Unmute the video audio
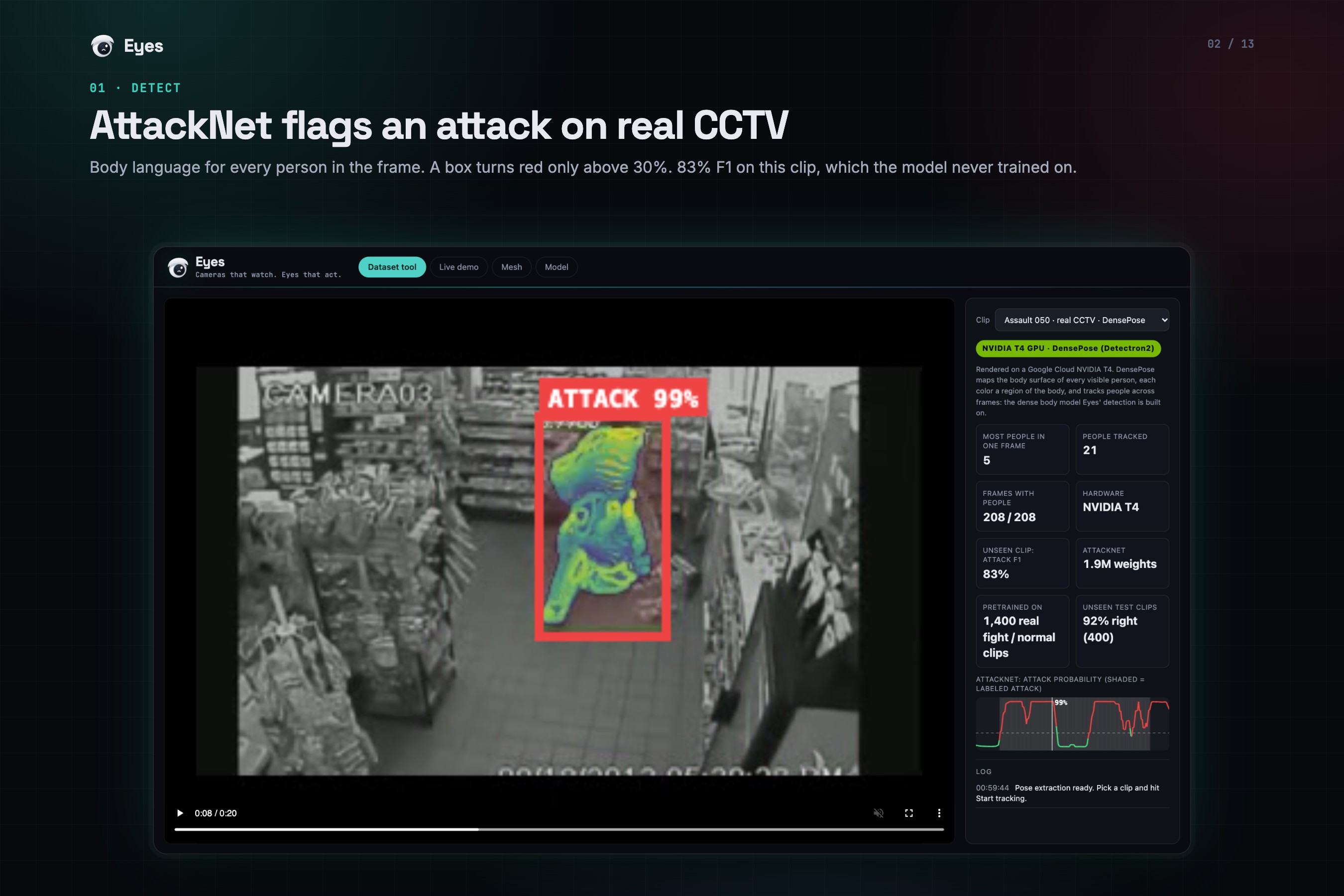 point(878,813)
